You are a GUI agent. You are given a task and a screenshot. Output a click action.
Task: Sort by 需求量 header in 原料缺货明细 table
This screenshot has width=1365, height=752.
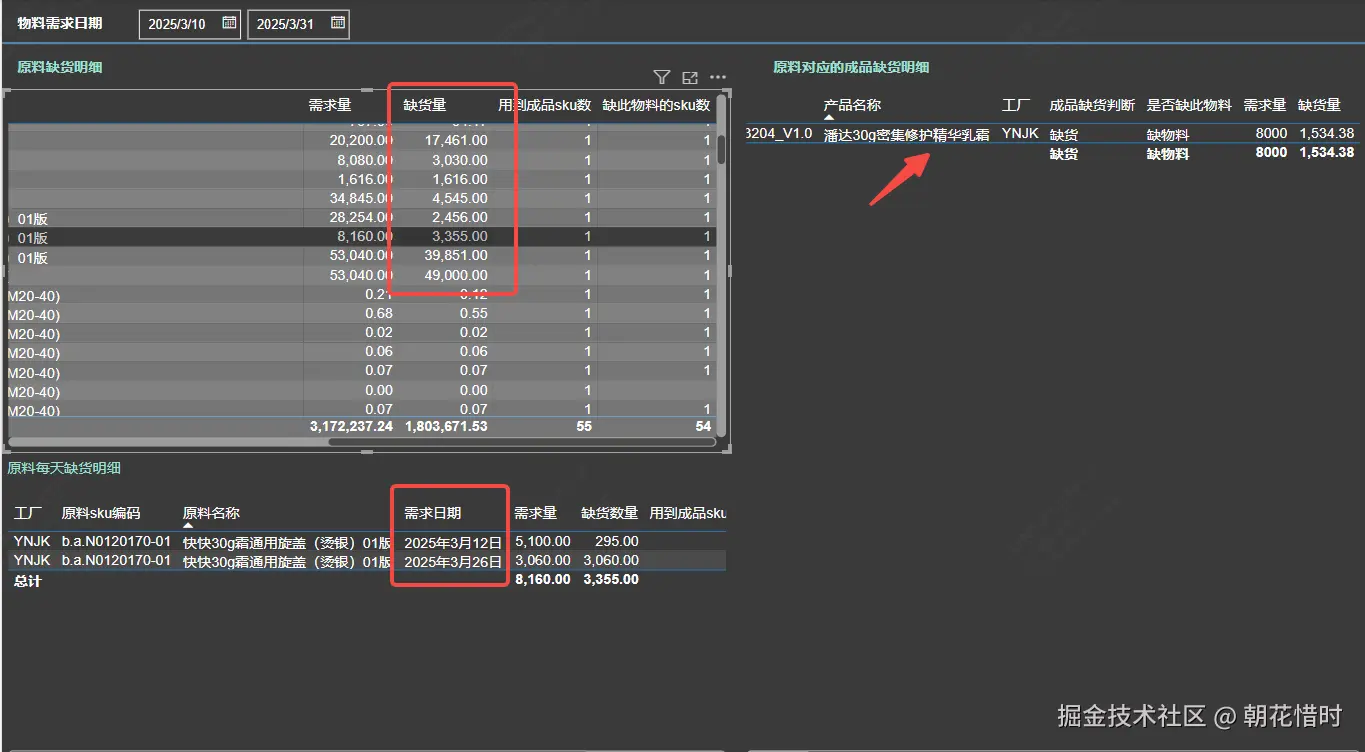(x=330, y=104)
